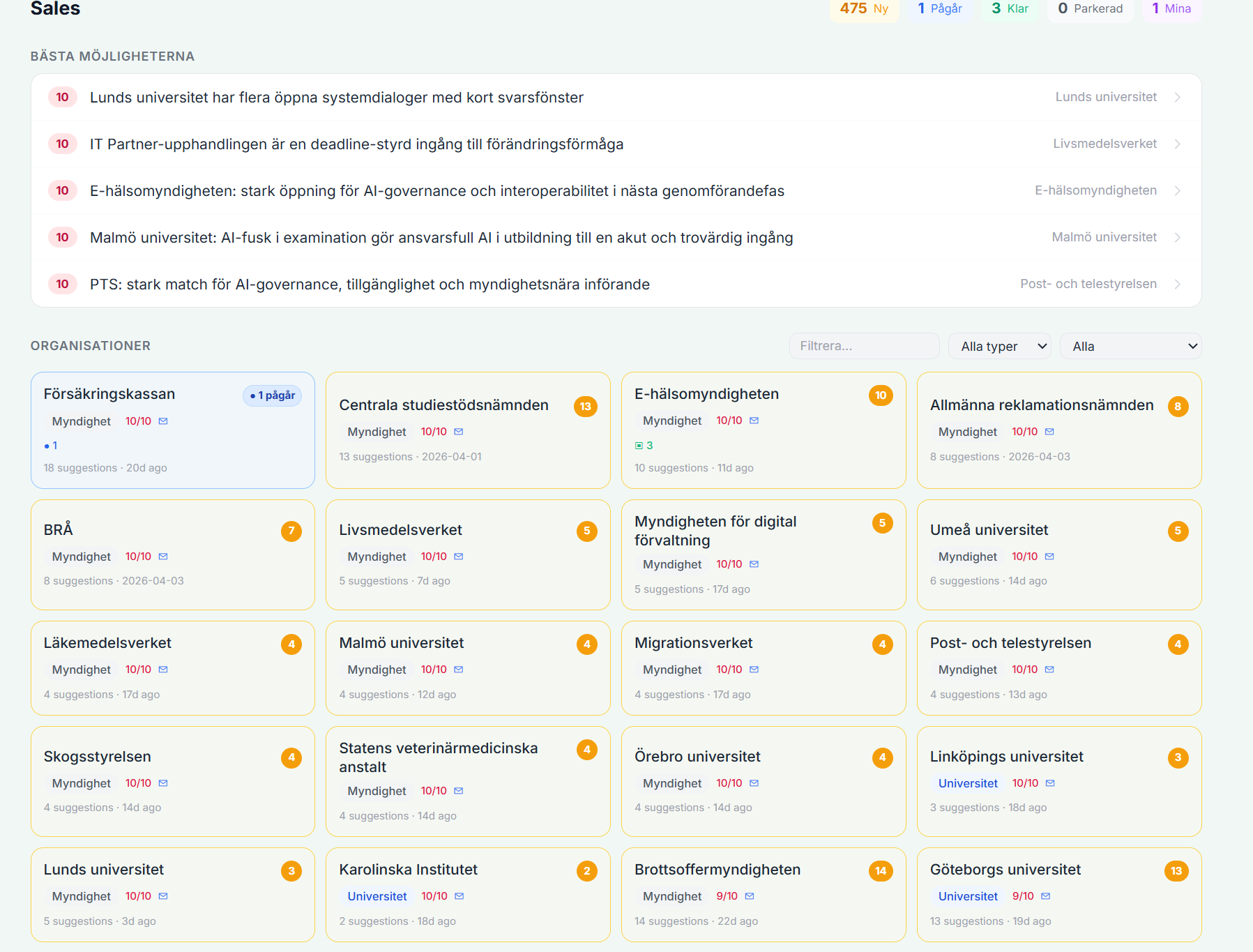Click the mail icon on Läkemedelsverket card
The height and width of the screenshot is (952, 1253).
coord(163,670)
